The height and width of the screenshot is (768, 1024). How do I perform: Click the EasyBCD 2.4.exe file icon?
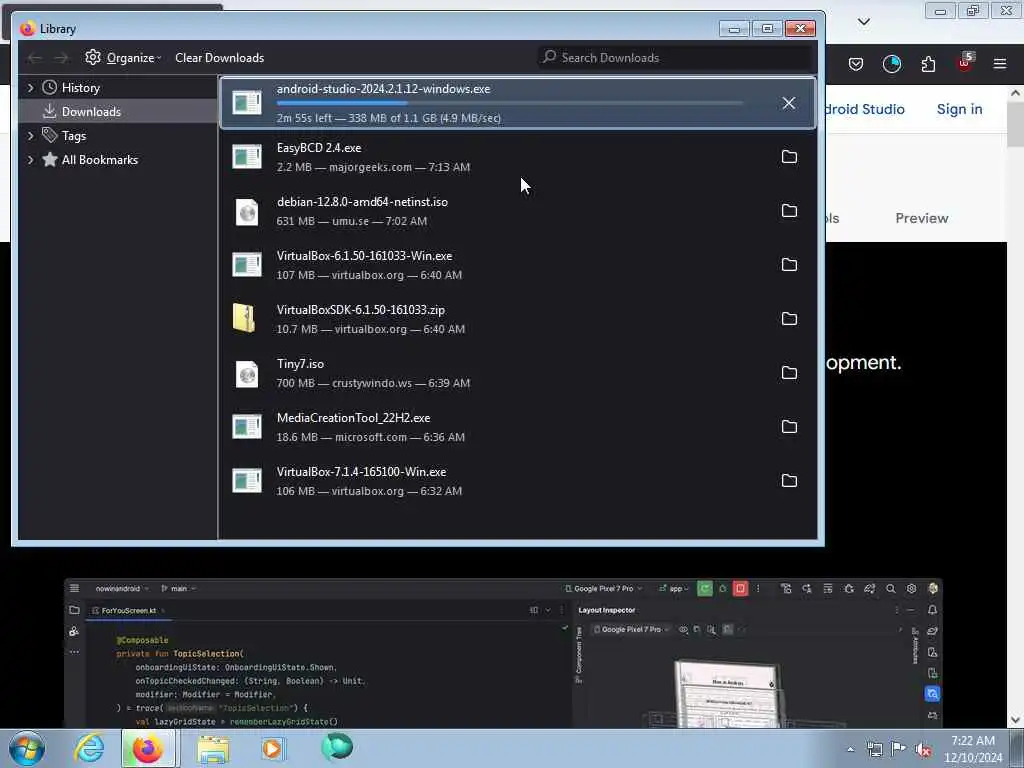coord(247,157)
